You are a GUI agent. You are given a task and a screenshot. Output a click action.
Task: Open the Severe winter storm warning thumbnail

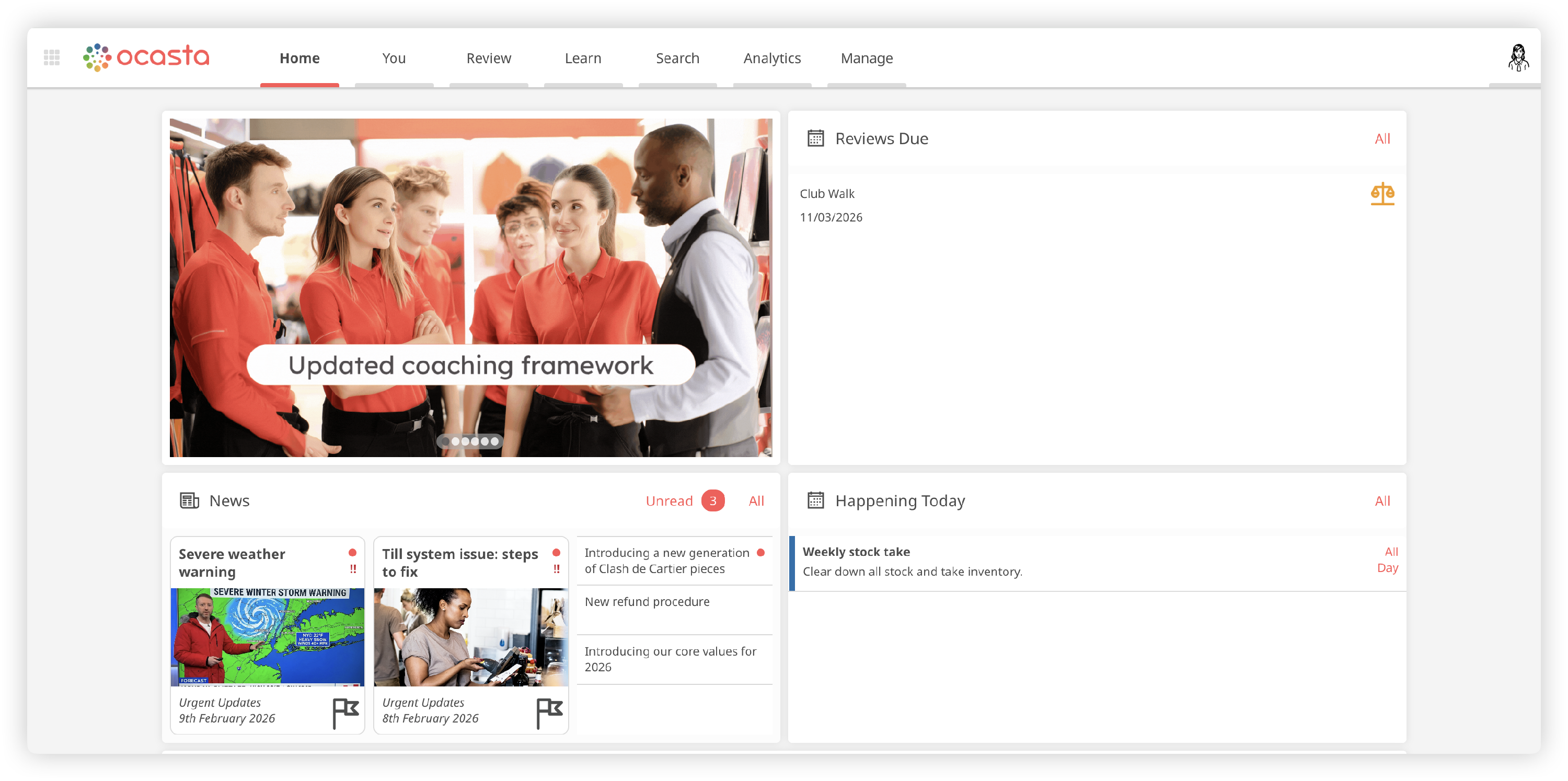point(267,636)
